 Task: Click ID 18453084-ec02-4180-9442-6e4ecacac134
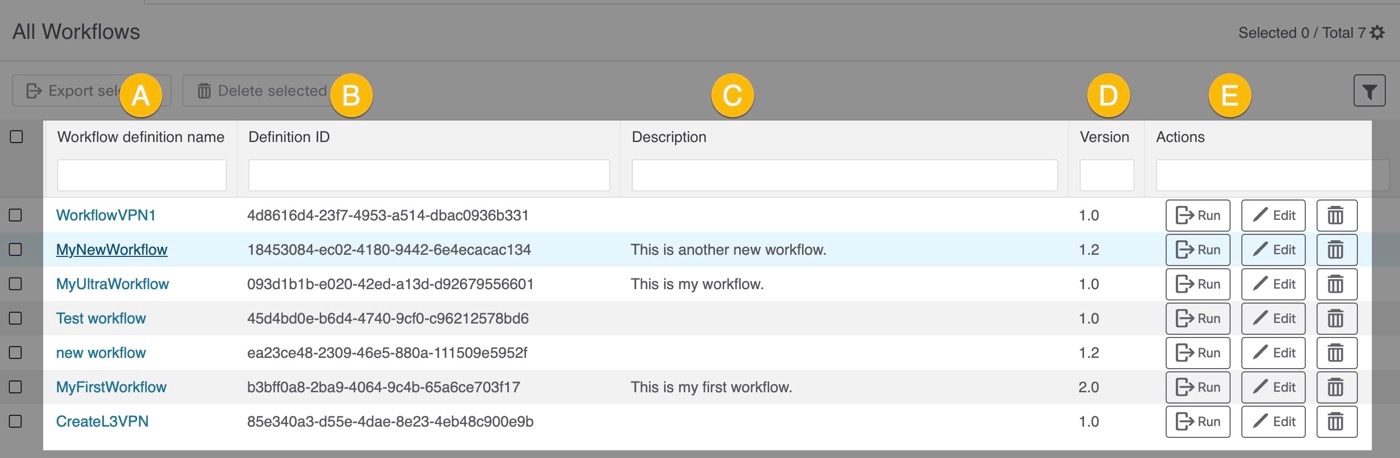point(389,249)
